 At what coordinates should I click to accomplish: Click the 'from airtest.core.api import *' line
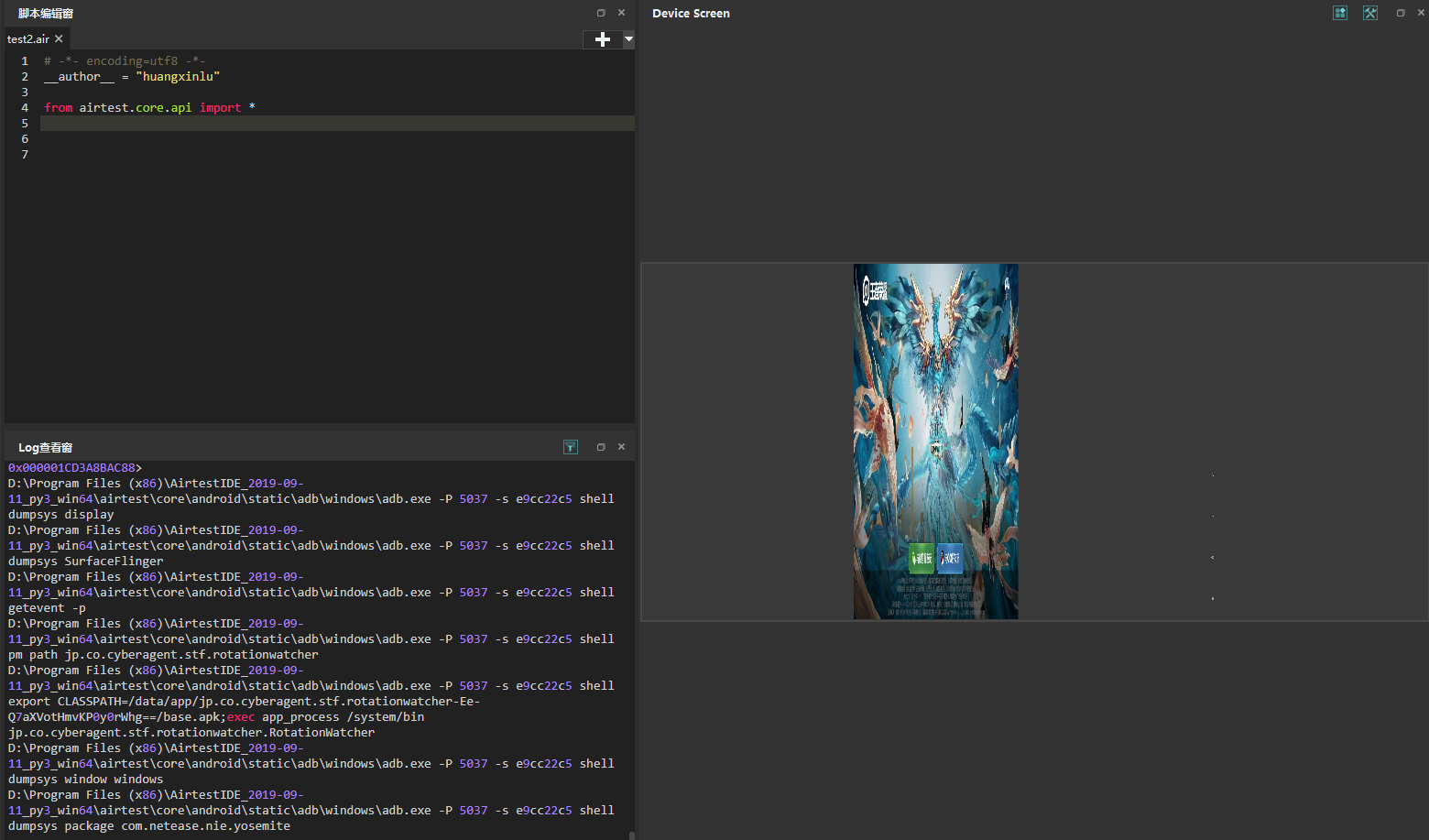[x=149, y=108]
